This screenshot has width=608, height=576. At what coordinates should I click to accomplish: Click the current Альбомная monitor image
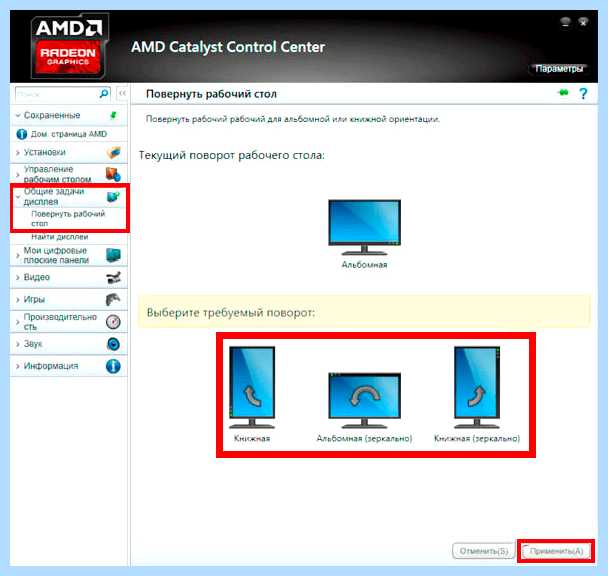point(364,227)
